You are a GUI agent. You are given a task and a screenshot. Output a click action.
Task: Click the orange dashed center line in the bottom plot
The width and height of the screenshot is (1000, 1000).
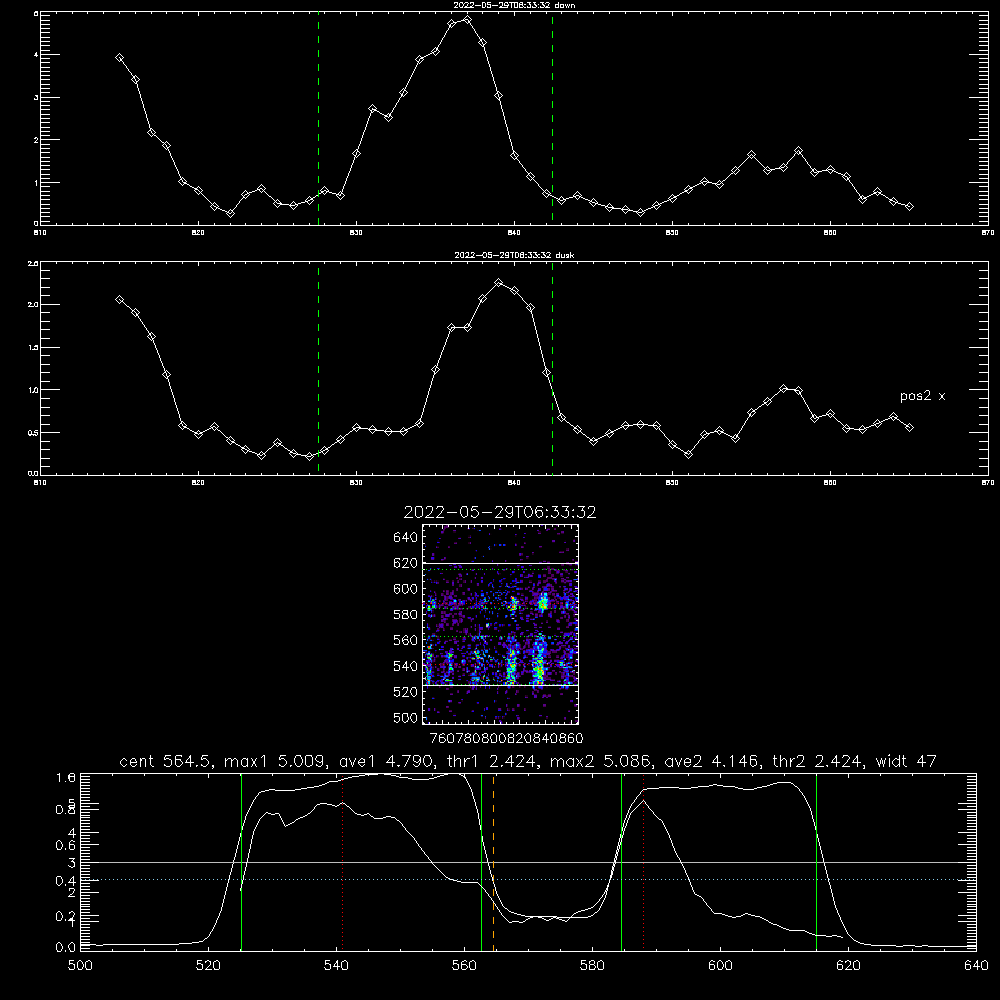[x=494, y=861]
